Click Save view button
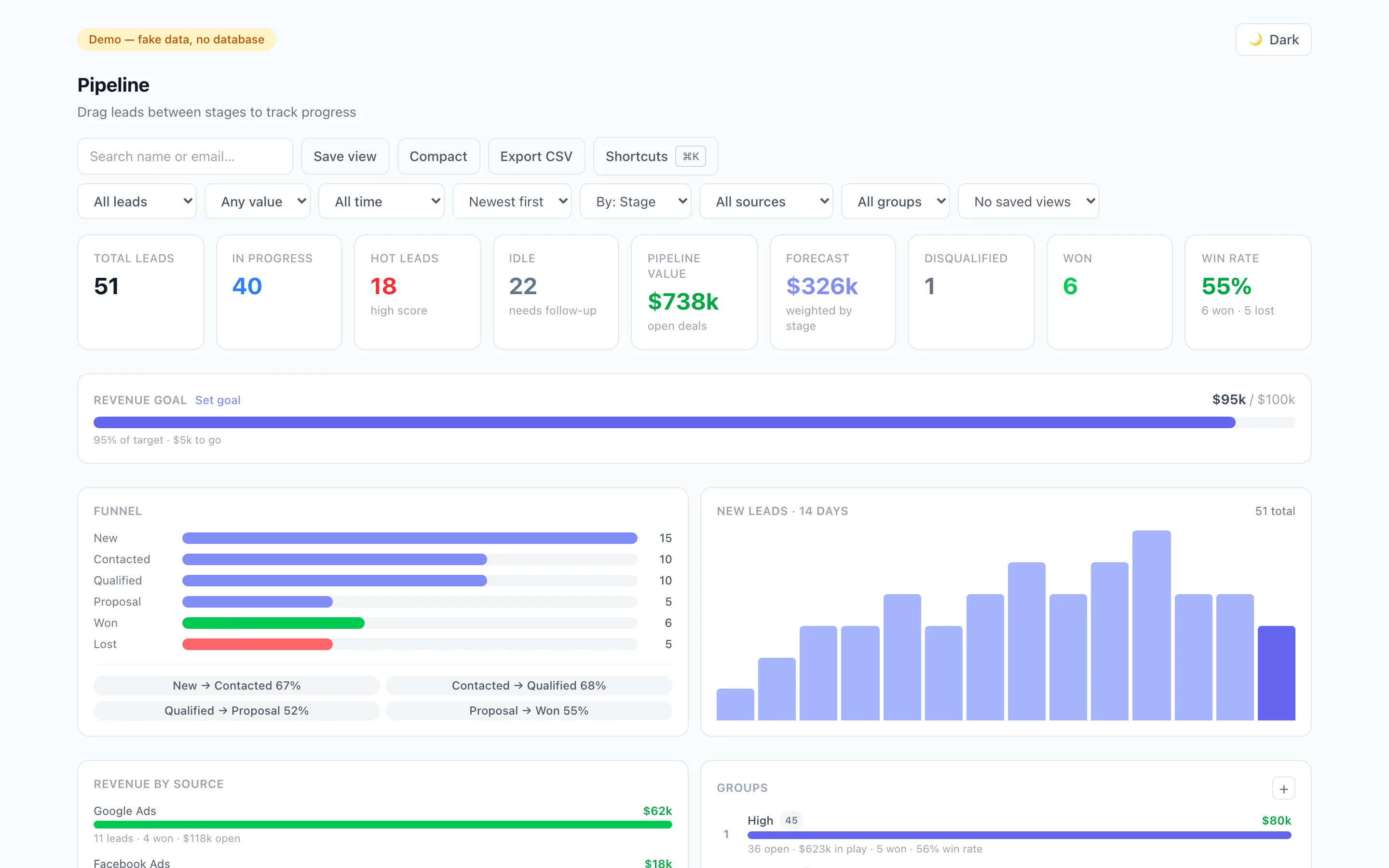Image resolution: width=1389 pixels, height=868 pixels. (x=345, y=156)
